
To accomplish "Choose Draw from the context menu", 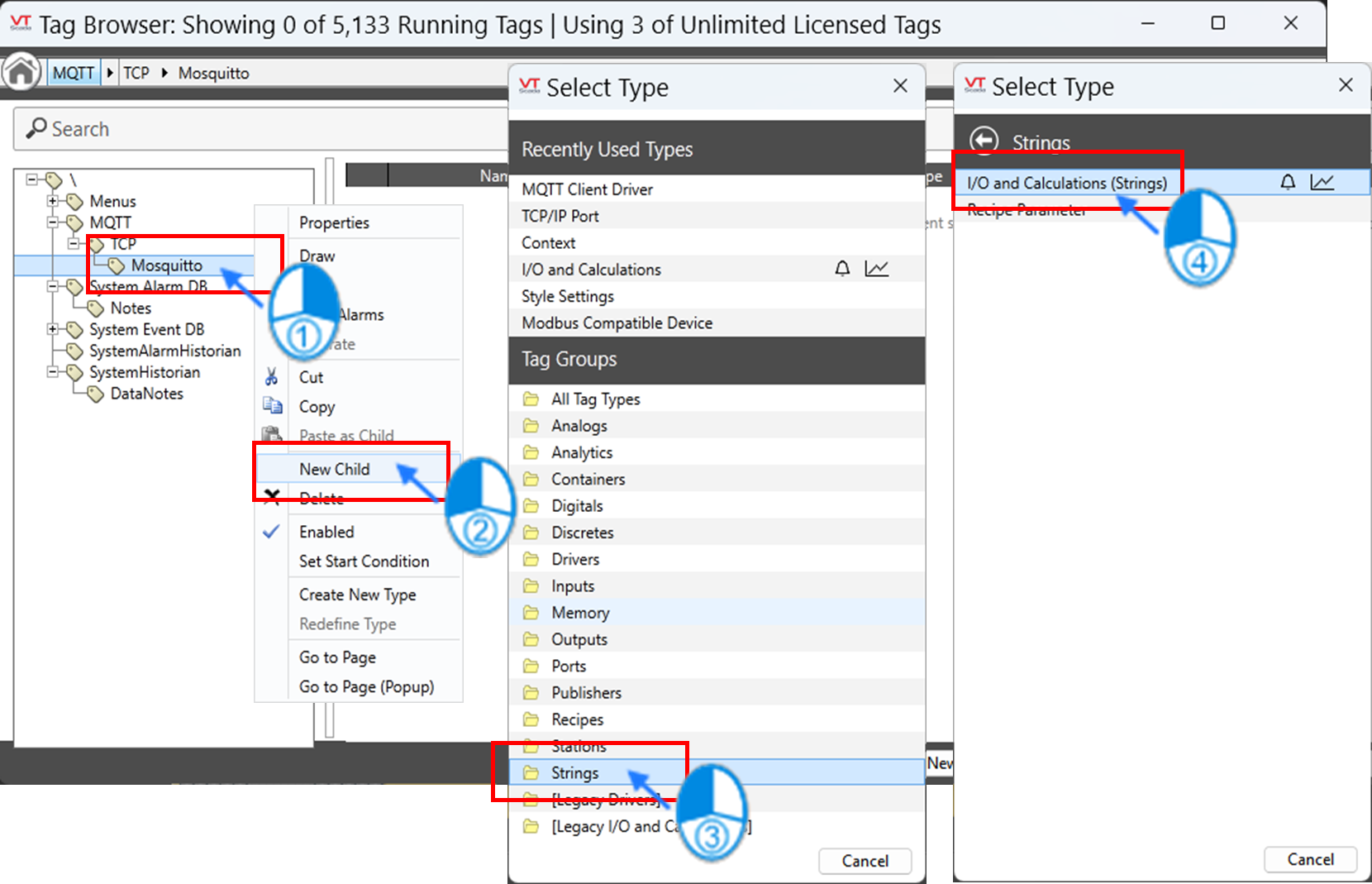I will [317, 256].
